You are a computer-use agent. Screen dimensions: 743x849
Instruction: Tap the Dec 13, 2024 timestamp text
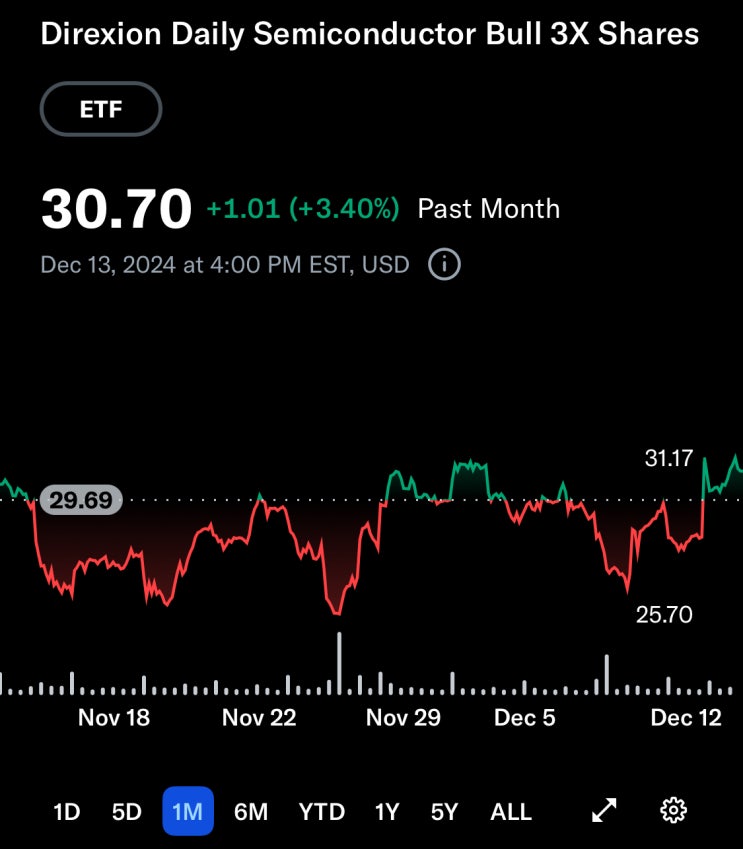225,265
